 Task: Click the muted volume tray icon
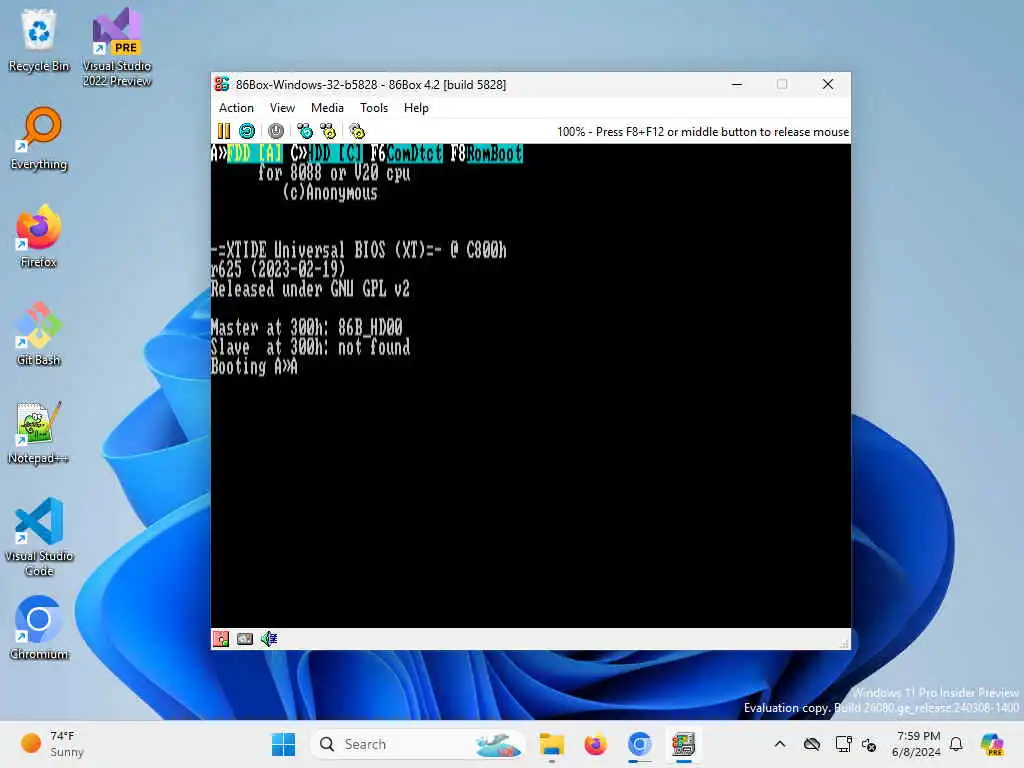click(x=869, y=744)
